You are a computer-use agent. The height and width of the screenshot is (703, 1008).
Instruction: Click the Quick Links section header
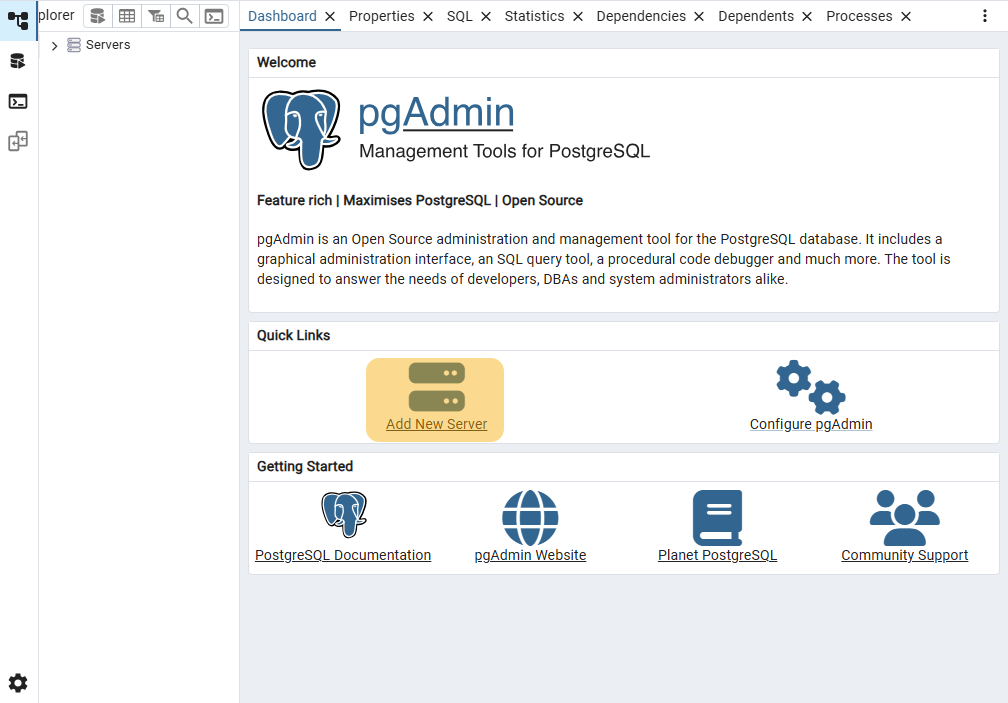point(293,335)
